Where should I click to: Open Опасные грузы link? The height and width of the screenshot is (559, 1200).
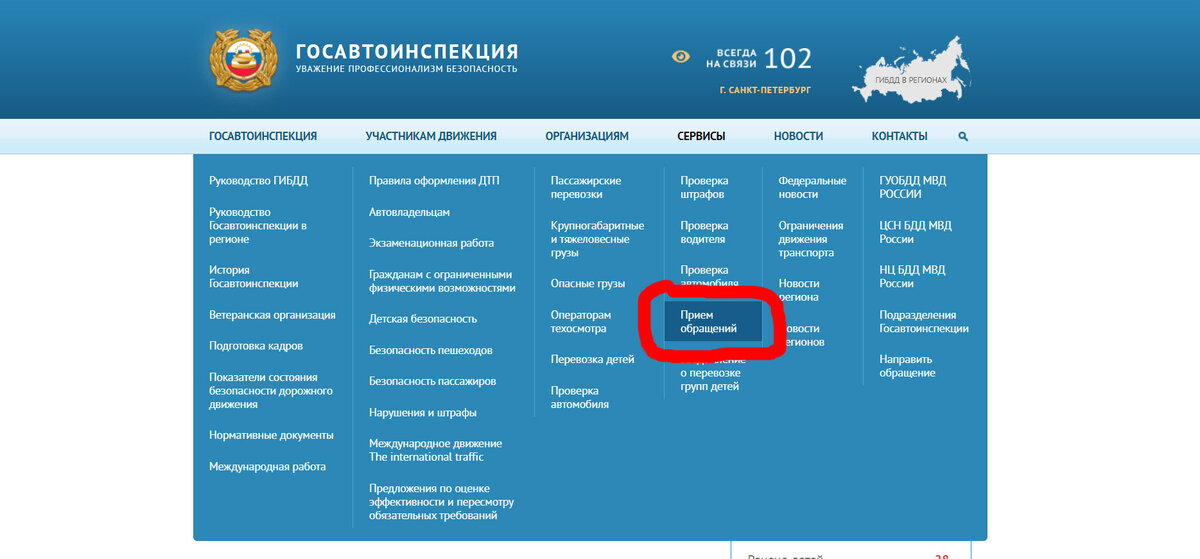[587, 284]
